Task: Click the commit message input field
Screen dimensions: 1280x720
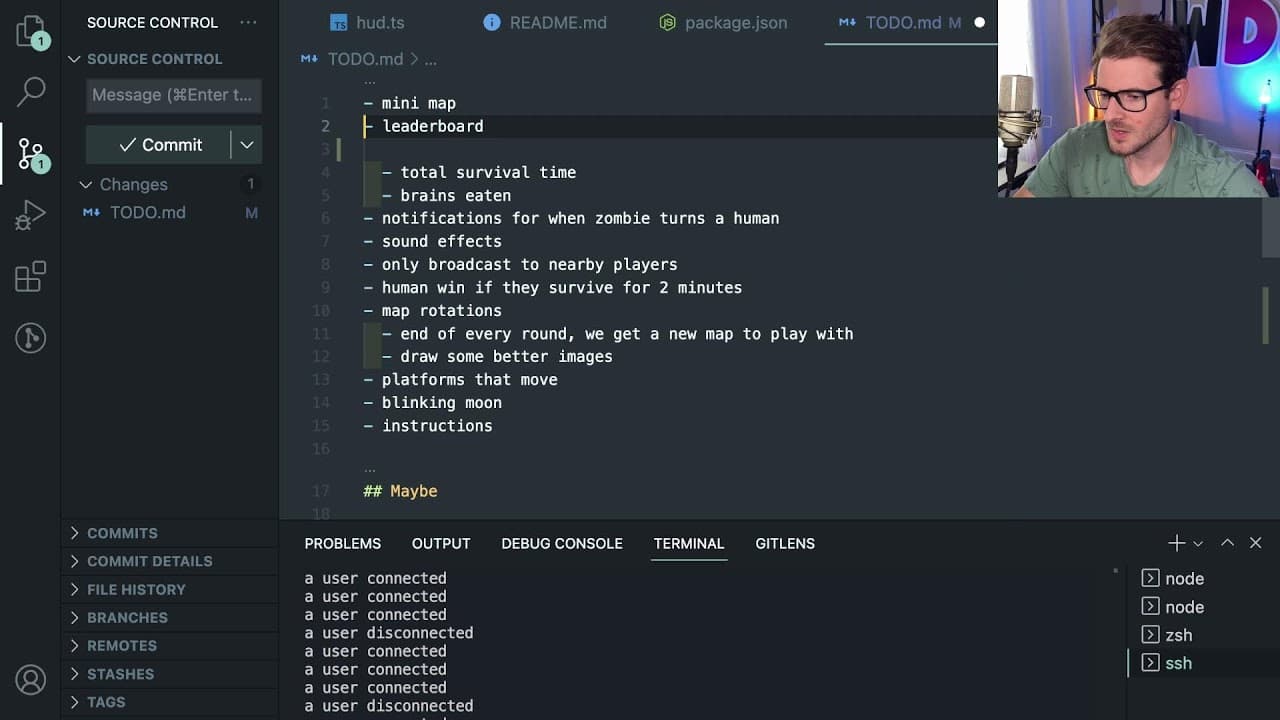Action: (174, 95)
